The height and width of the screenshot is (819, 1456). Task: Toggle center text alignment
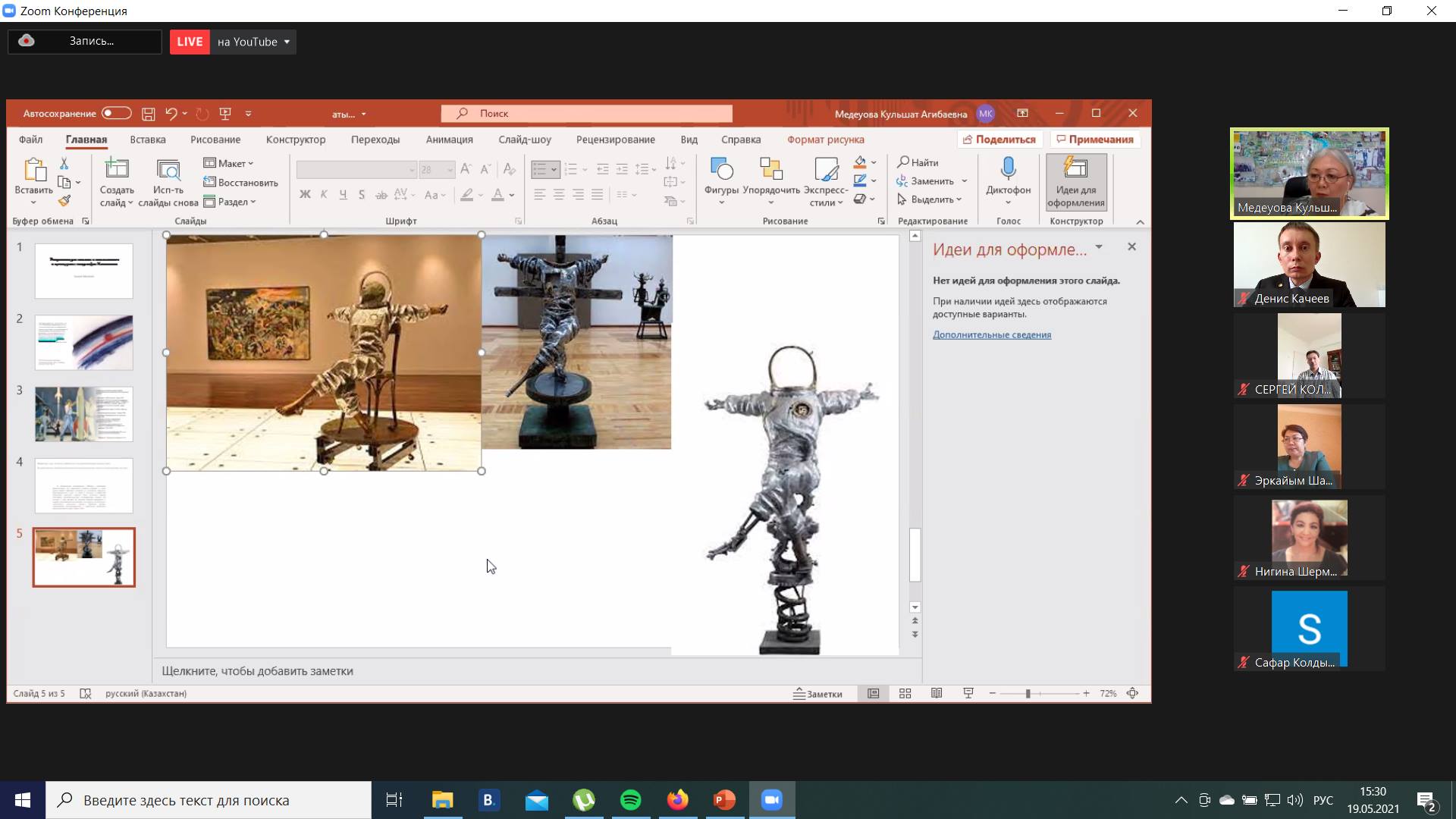559,195
